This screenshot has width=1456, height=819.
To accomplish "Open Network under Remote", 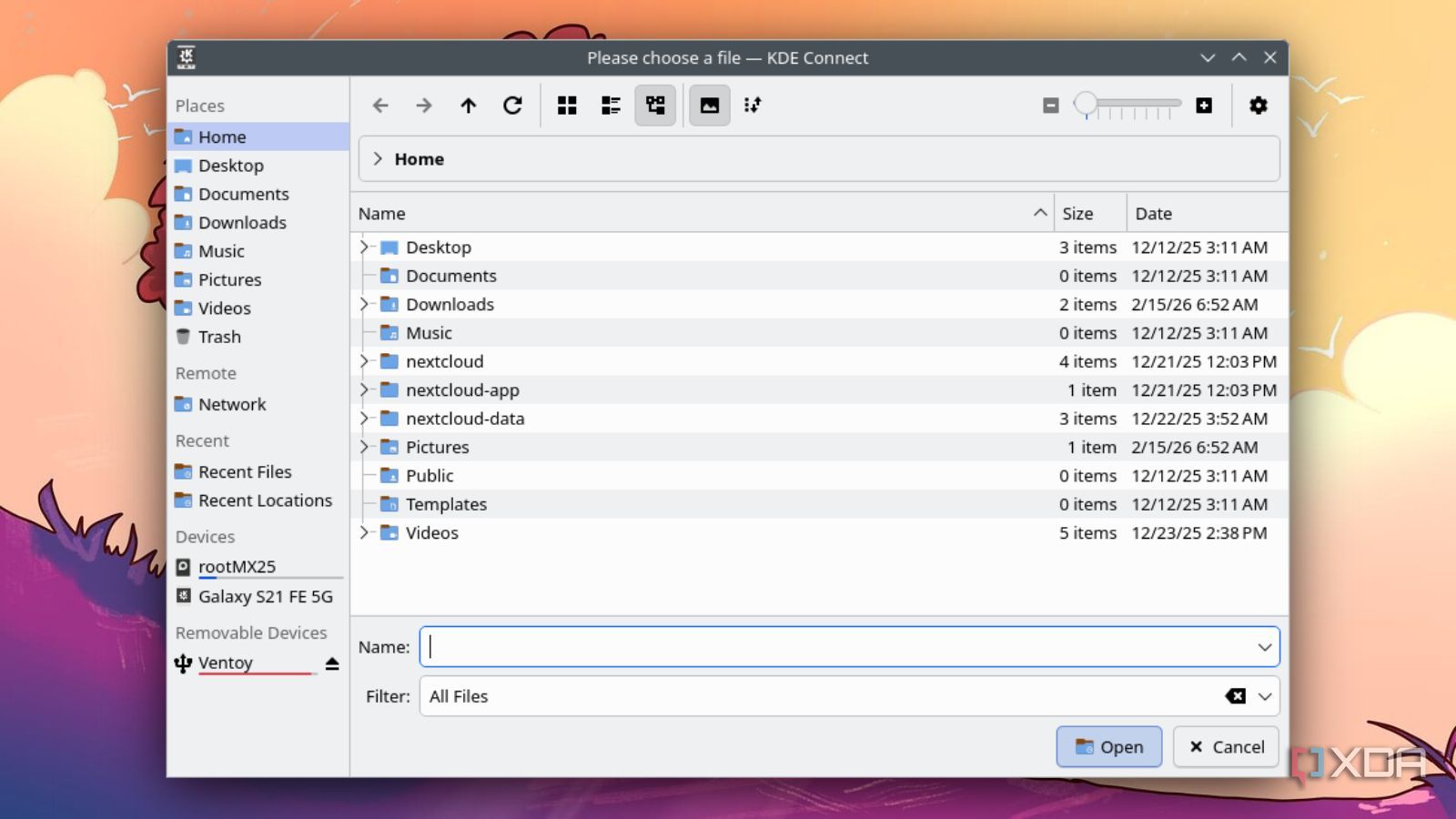I will pyautogui.click(x=258, y=404).
